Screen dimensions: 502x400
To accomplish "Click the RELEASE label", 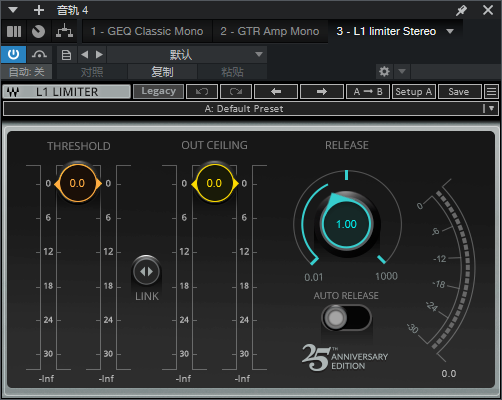I will 347,145.
